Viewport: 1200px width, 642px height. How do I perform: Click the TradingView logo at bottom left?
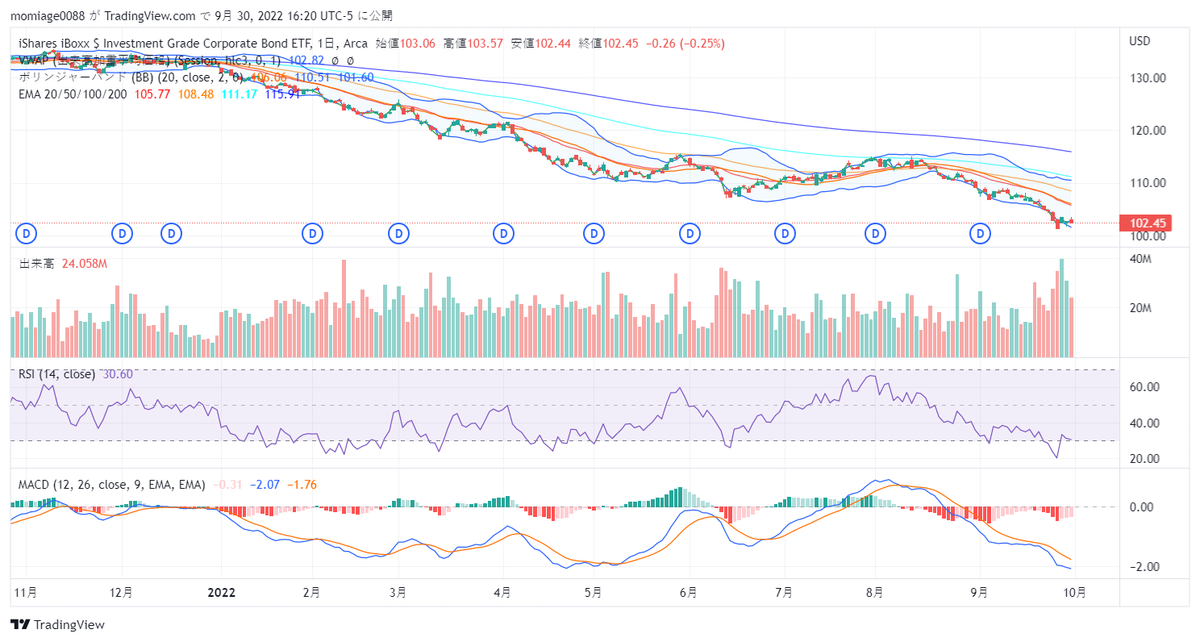tap(58, 625)
